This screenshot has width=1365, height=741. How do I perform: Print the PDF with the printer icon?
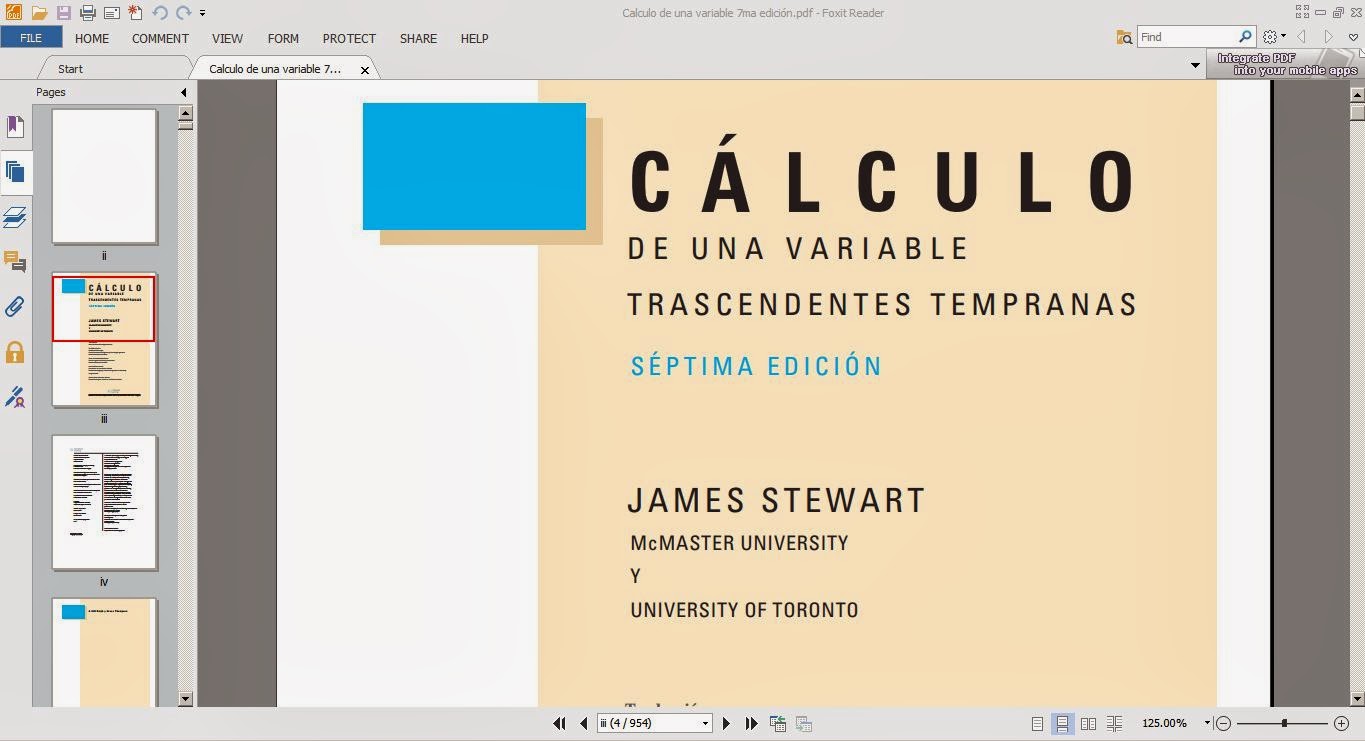point(87,13)
